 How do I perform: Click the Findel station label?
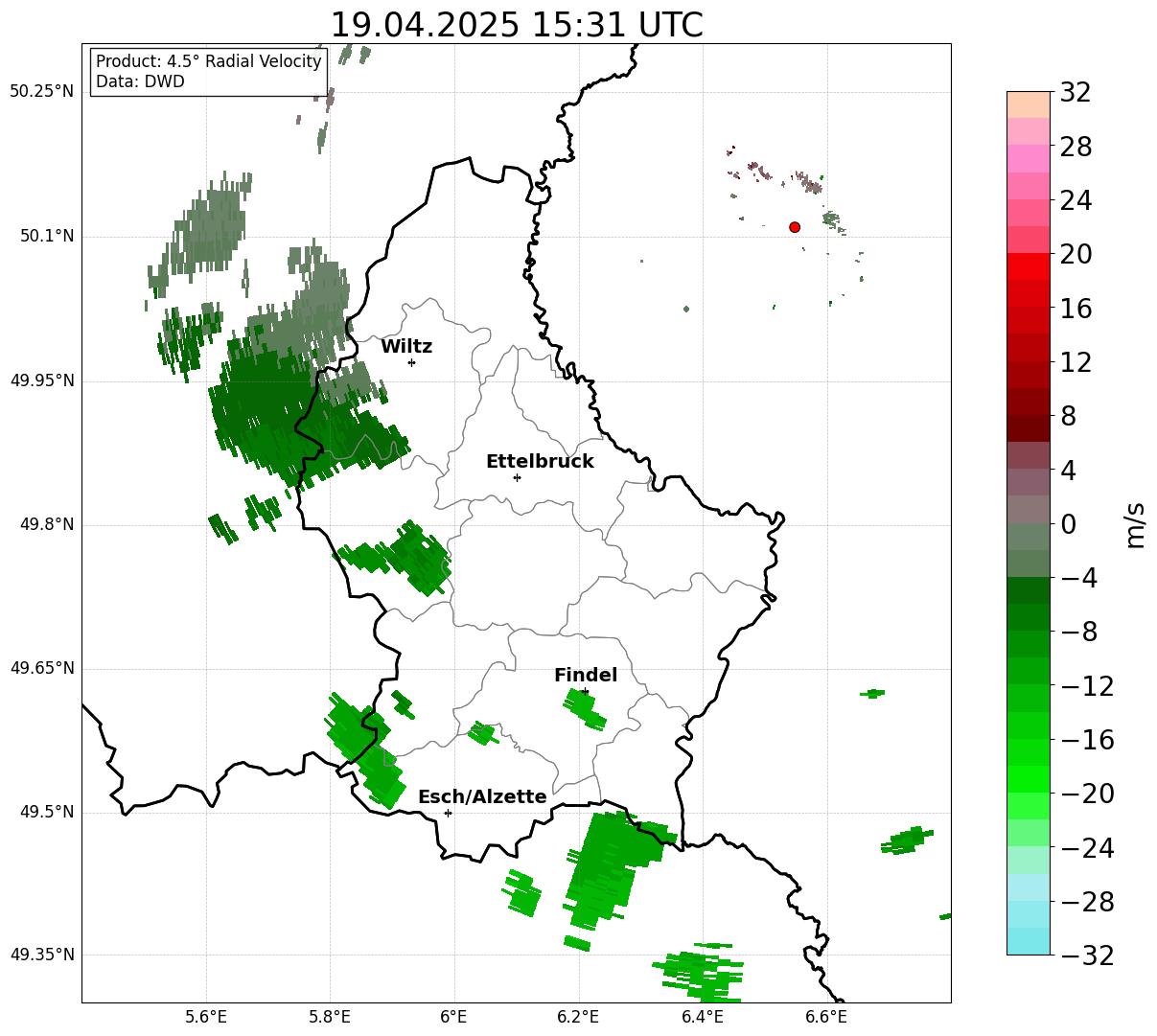pyautogui.click(x=586, y=676)
